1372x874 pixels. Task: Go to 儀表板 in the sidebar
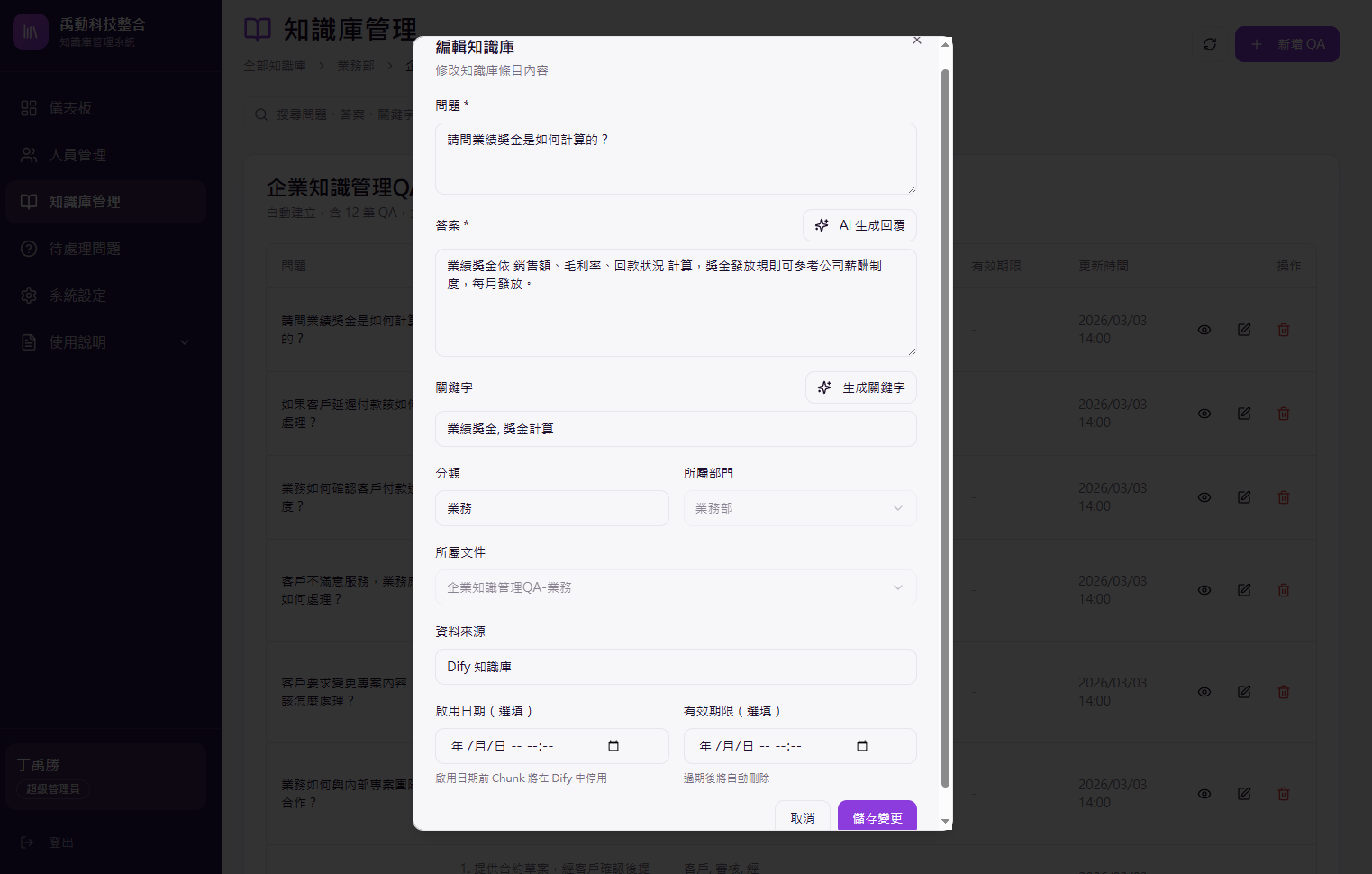pos(106,108)
